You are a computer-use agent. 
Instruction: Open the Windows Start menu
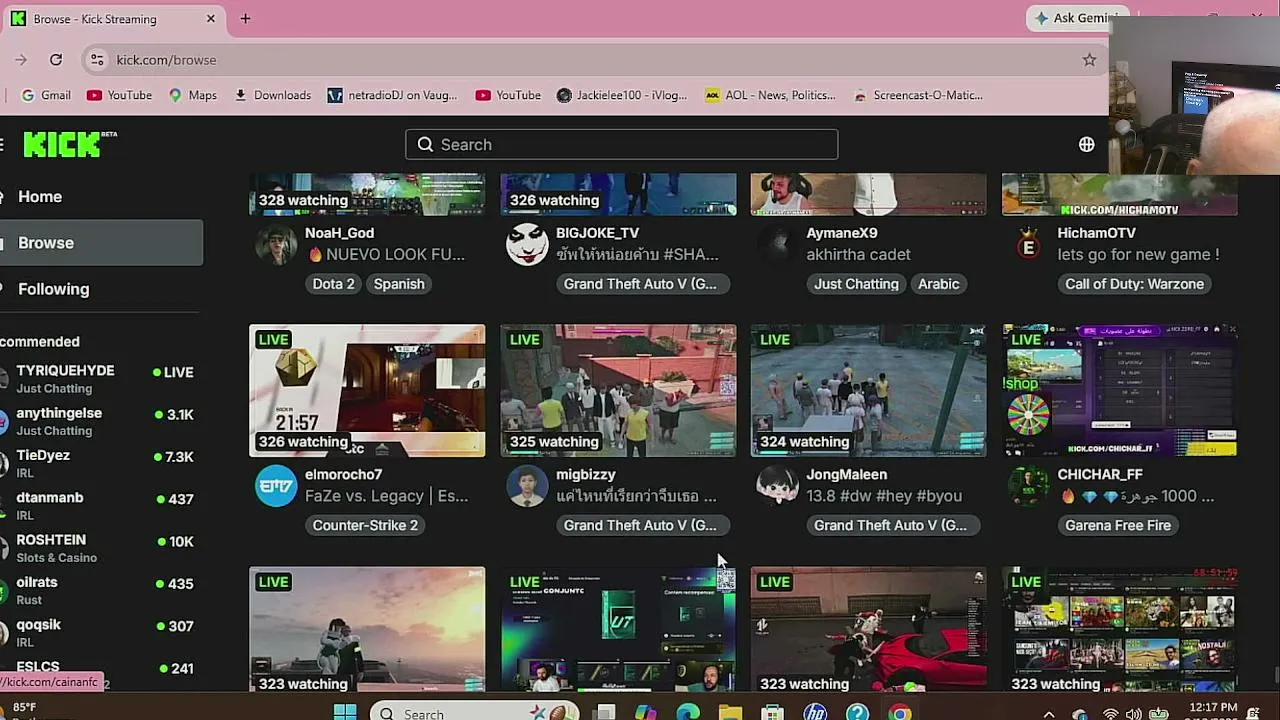tap(345, 713)
